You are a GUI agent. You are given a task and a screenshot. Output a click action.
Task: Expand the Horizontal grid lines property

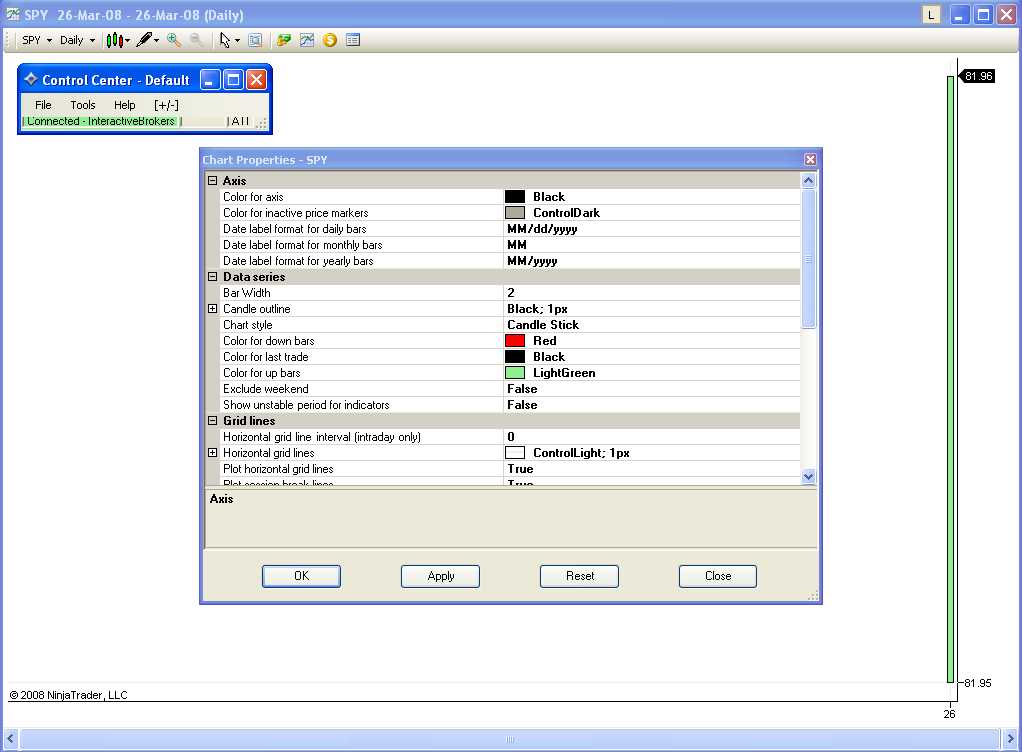(212, 452)
